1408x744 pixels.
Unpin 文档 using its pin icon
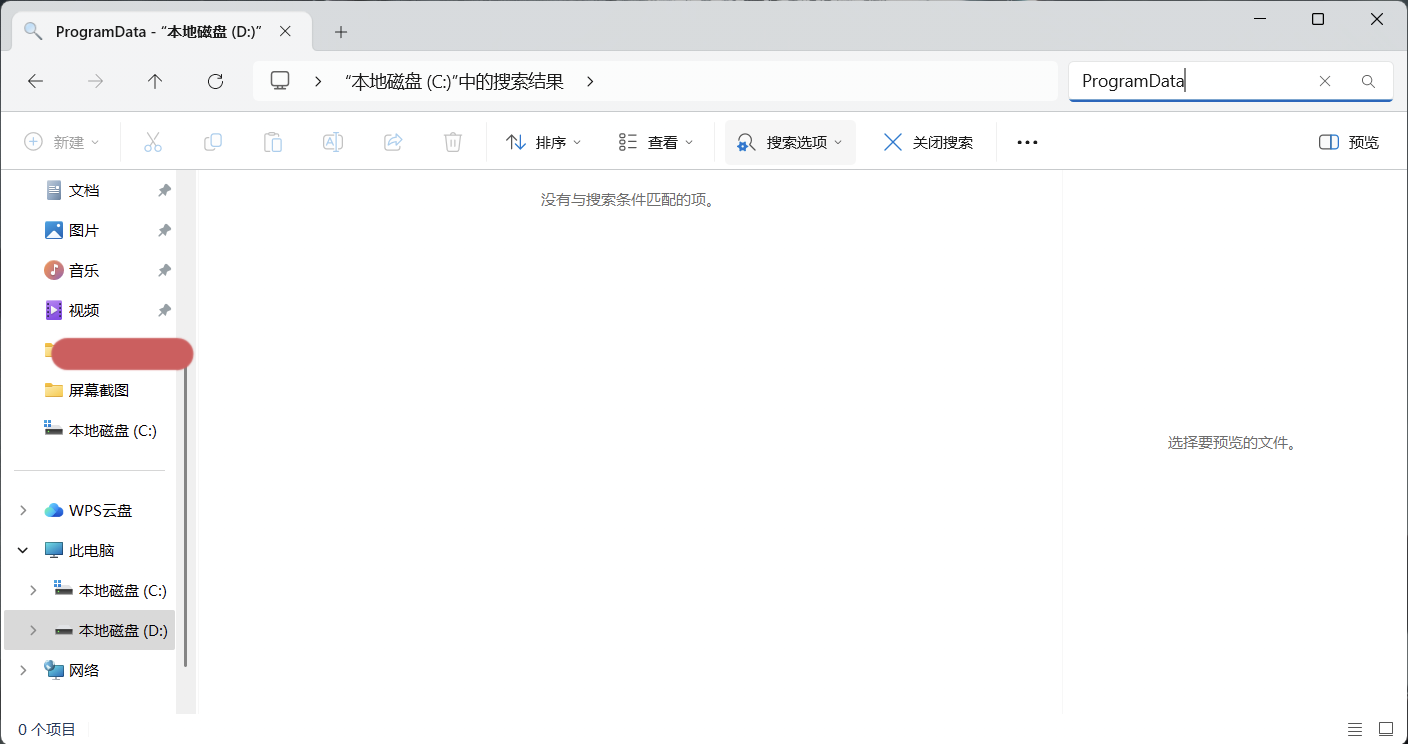164,190
